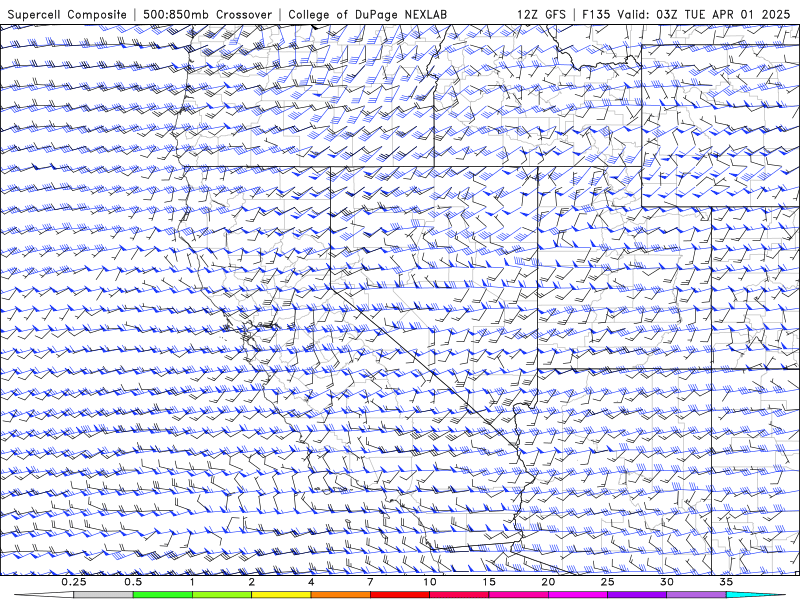Click the purple 25–30 color bar segment
Screen dimensions: 800x600
pyautogui.click(x=637, y=595)
